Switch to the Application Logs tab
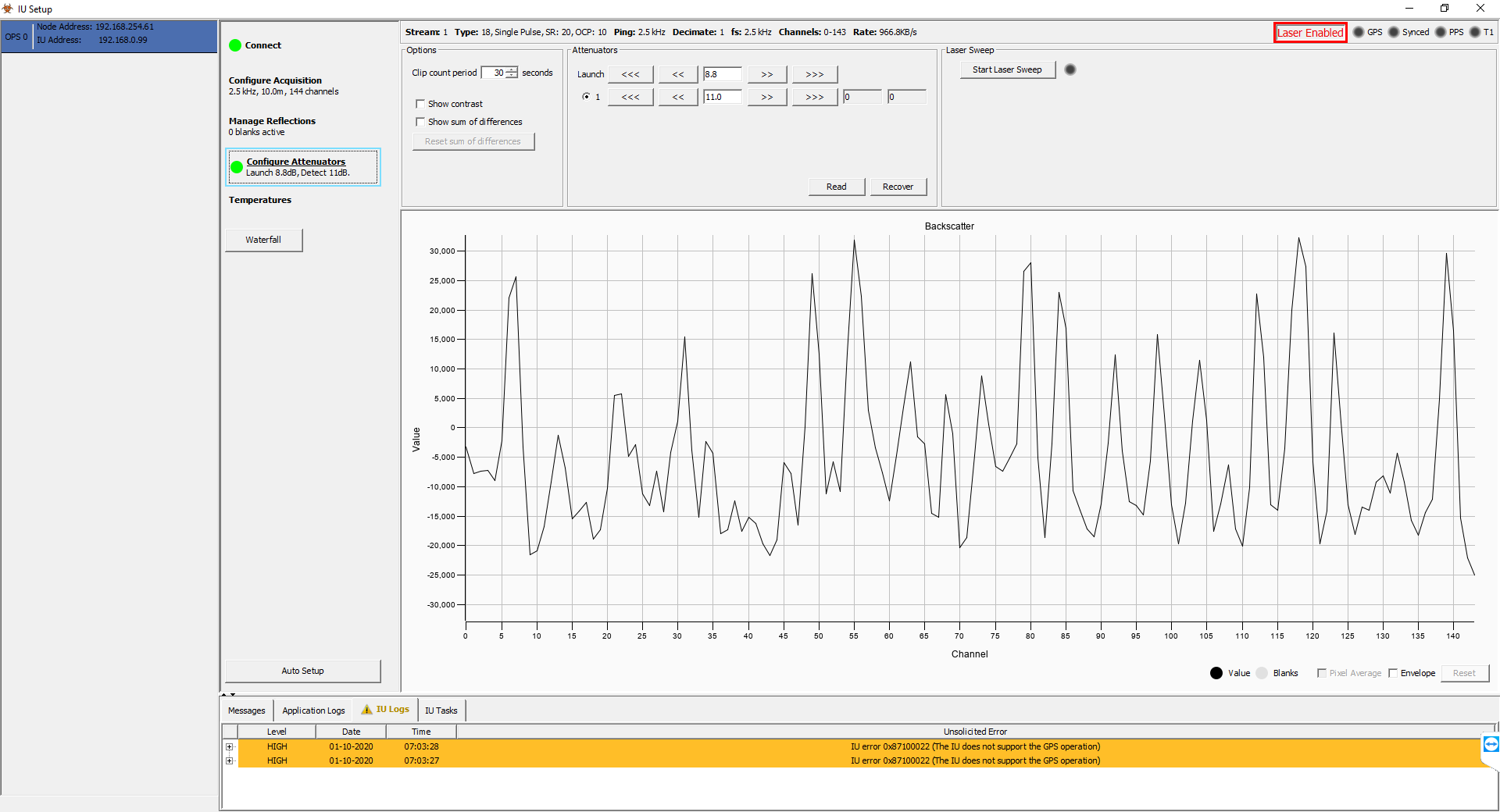The width and height of the screenshot is (1500, 812). 312,710
